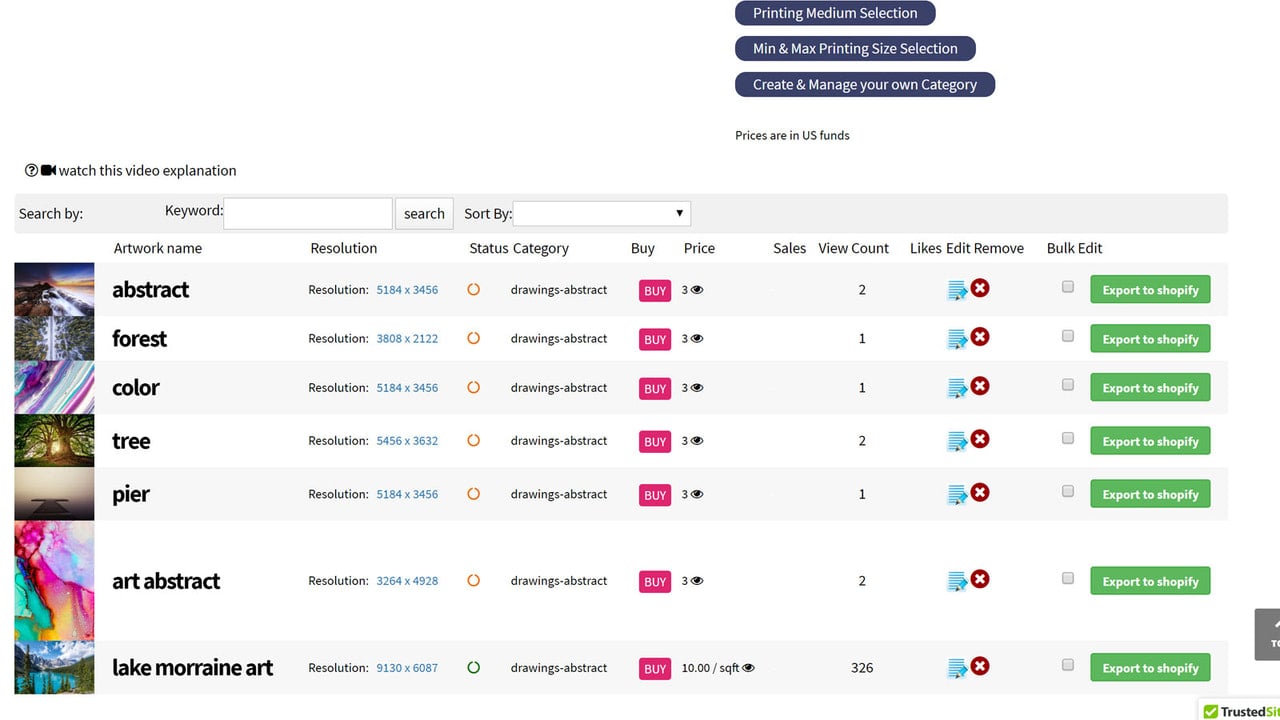Tick the bulk edit checkbox for color

[x=1068, y=384]
